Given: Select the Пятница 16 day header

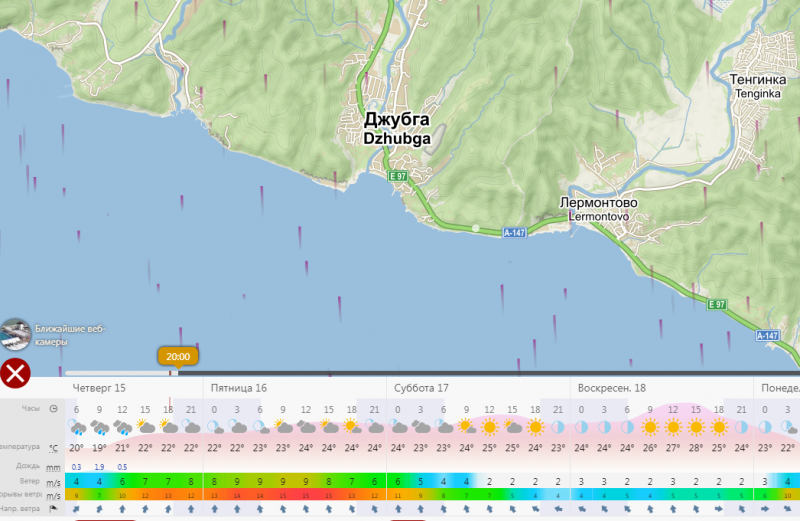Looking at the screenshot, I should [x=238, y=387].
